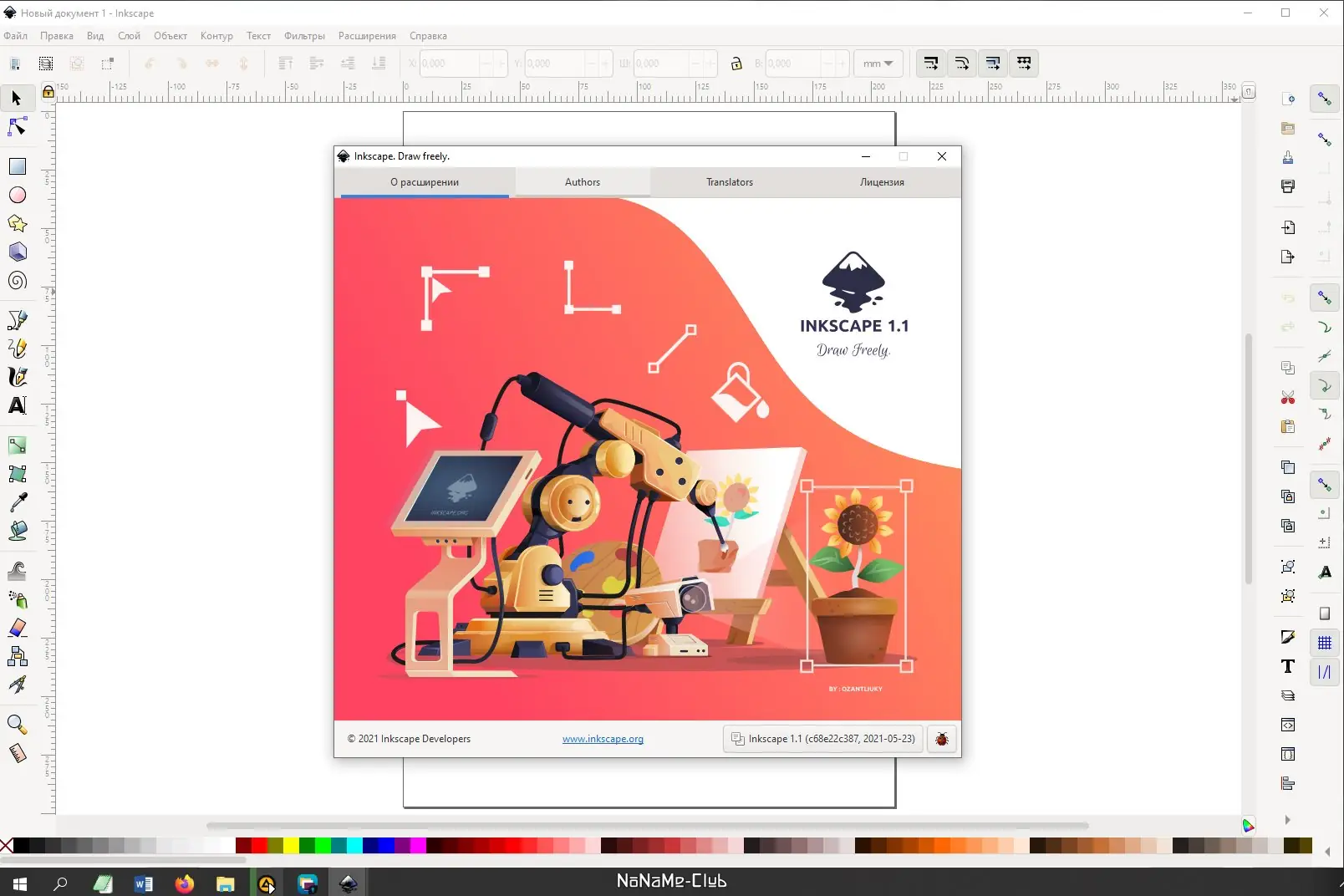Toggle snapping to page border

1325,614
